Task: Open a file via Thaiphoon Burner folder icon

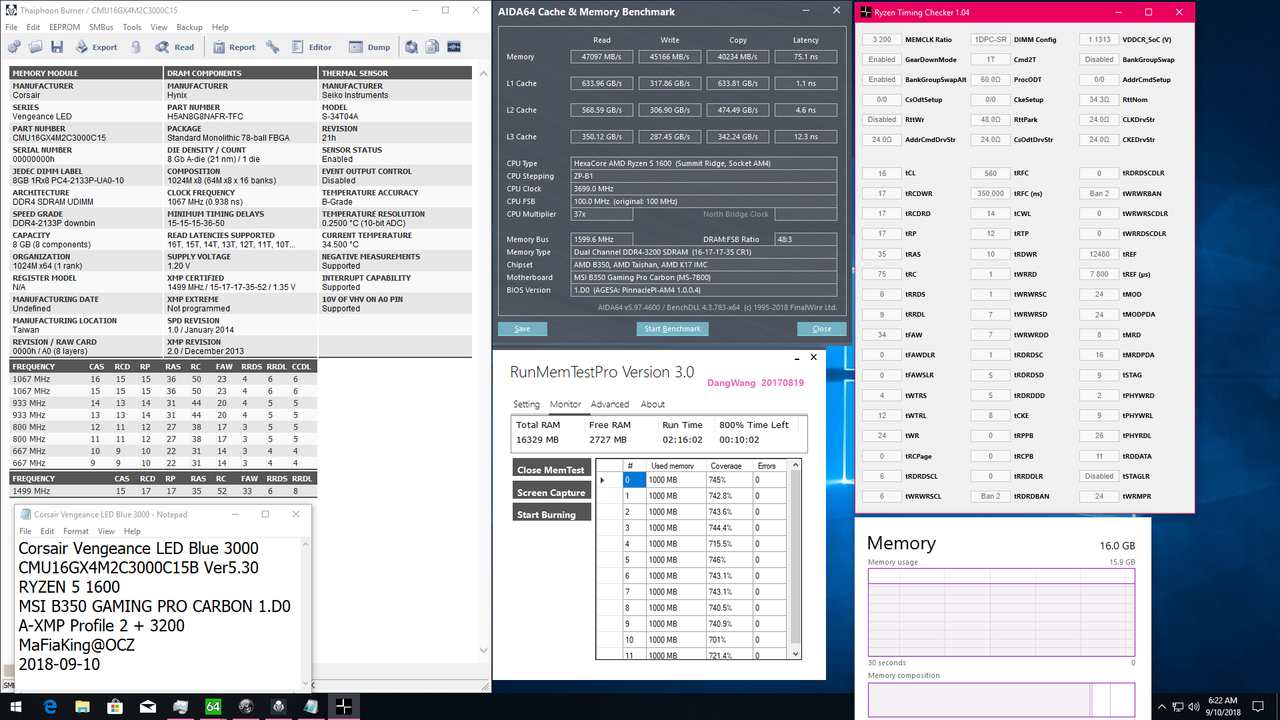Action: point(36,47)
